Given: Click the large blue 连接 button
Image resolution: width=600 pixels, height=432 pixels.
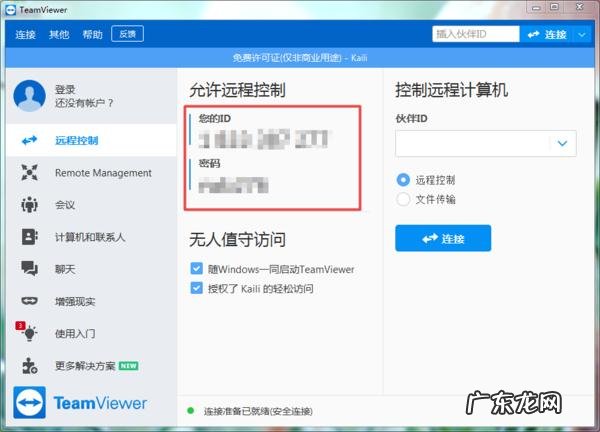Looking at the screenshot, I should (443, 238).
